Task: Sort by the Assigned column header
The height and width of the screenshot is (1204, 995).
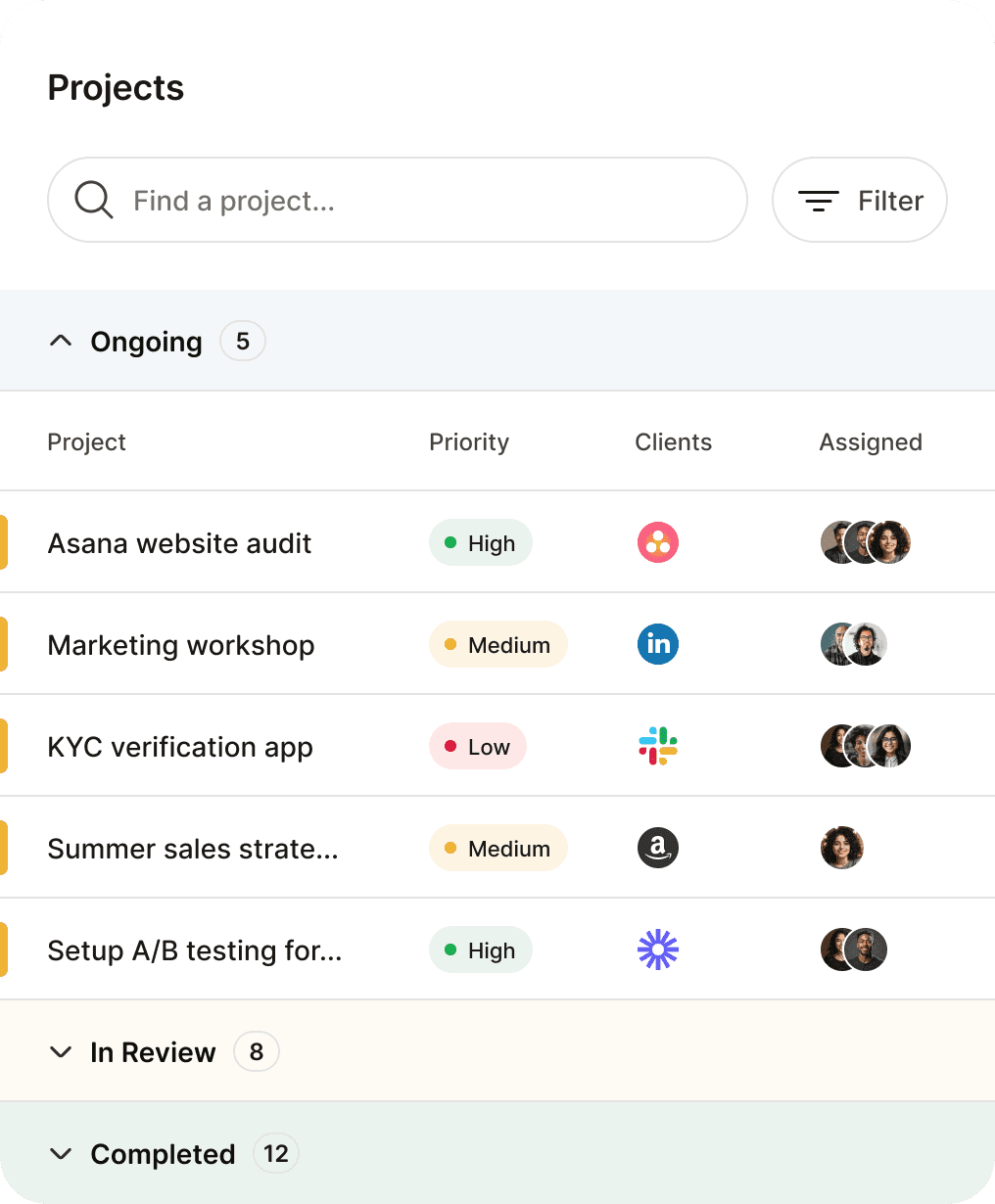Action: tap(871, 442)
